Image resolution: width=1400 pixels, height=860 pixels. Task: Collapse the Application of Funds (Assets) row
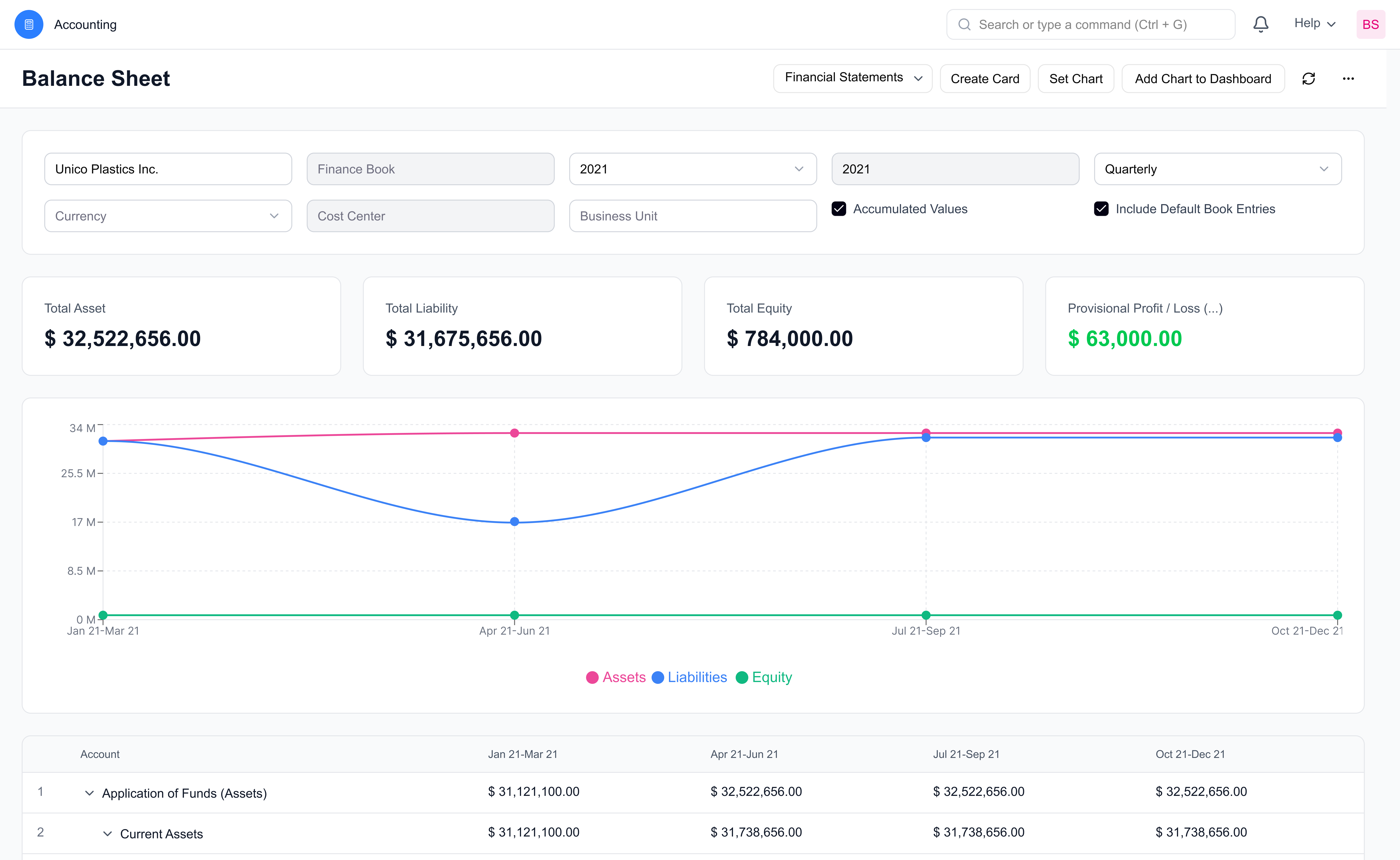coord(89,793)
